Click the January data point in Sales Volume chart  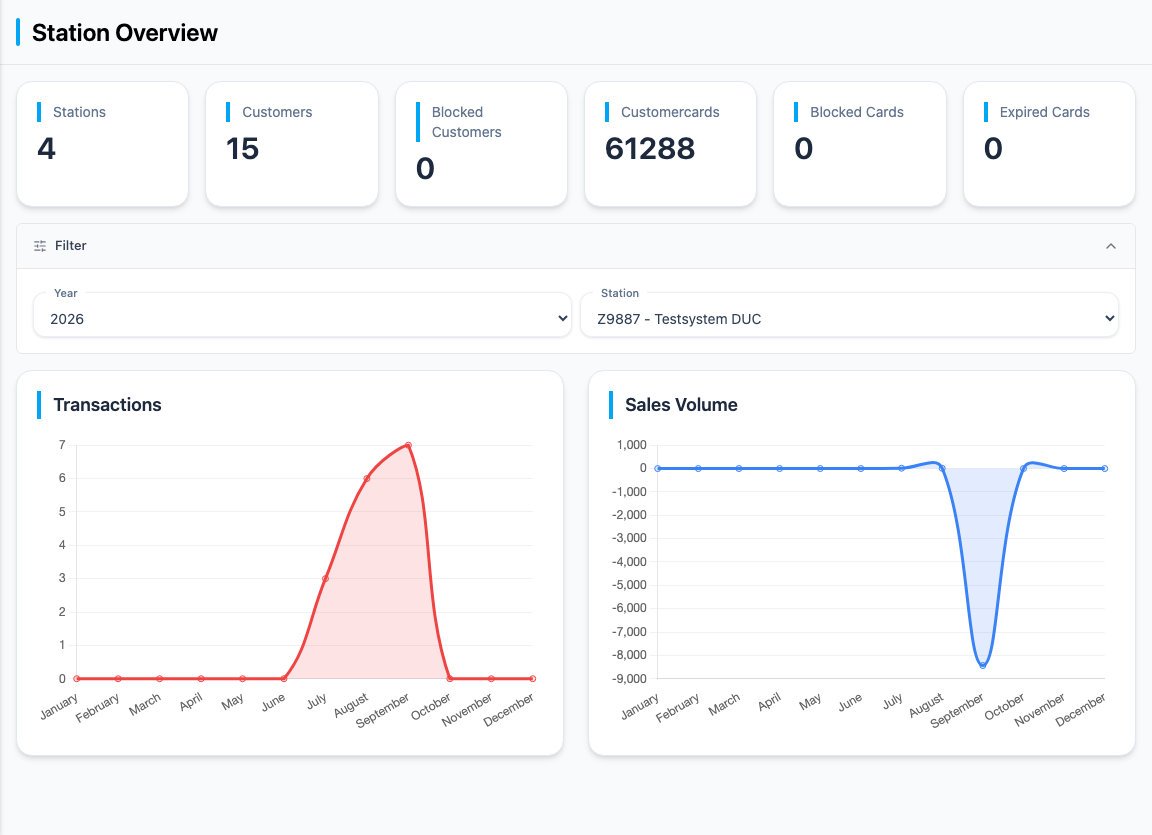[658, 469]
